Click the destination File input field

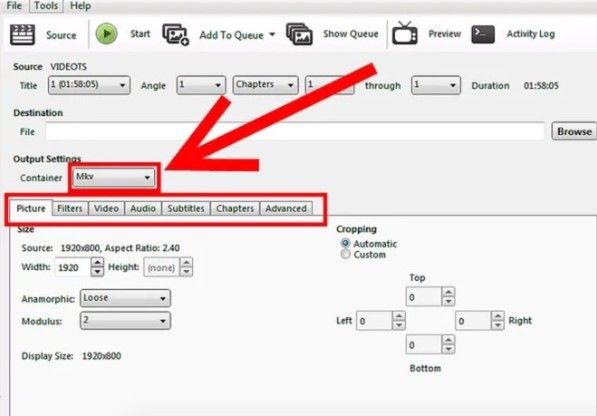[295, 131]
